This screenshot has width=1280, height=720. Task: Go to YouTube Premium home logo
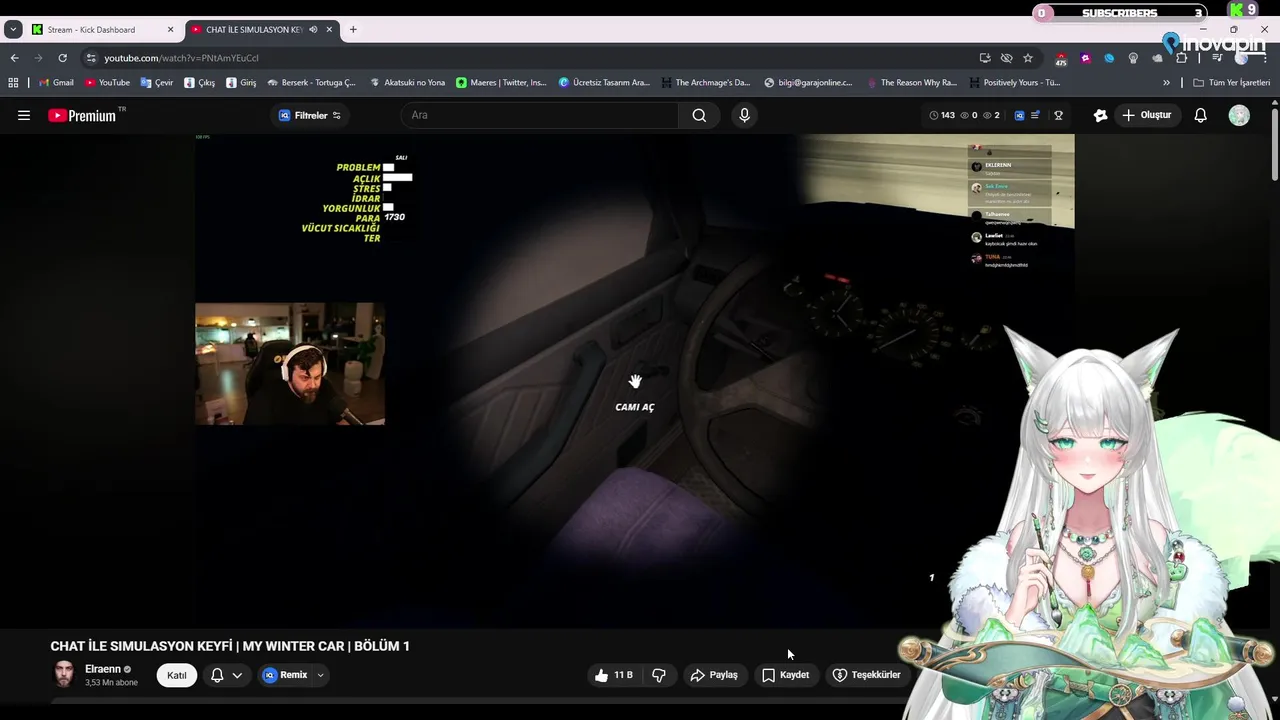82,115
